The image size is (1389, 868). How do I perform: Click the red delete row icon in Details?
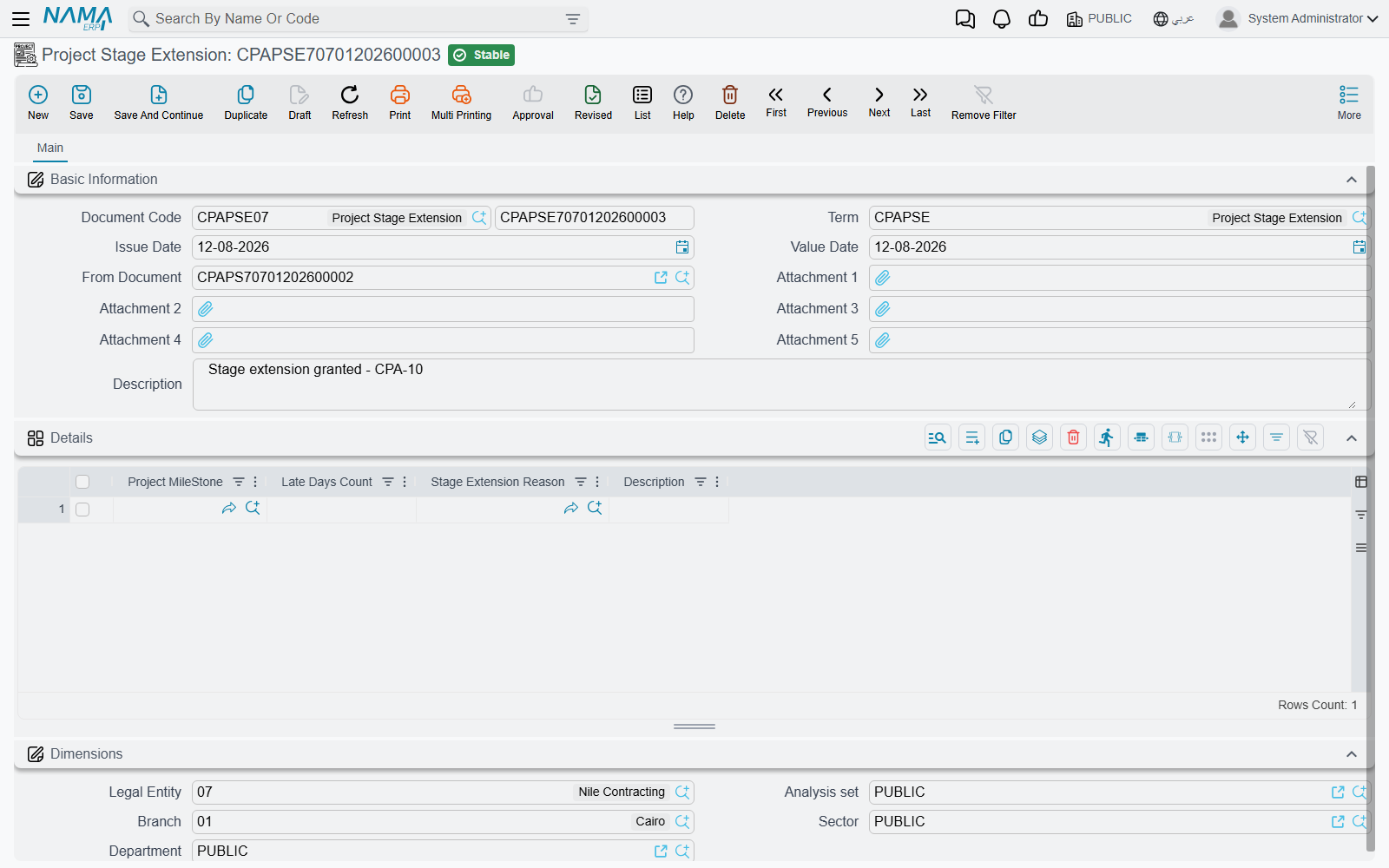pos(1073,437)
